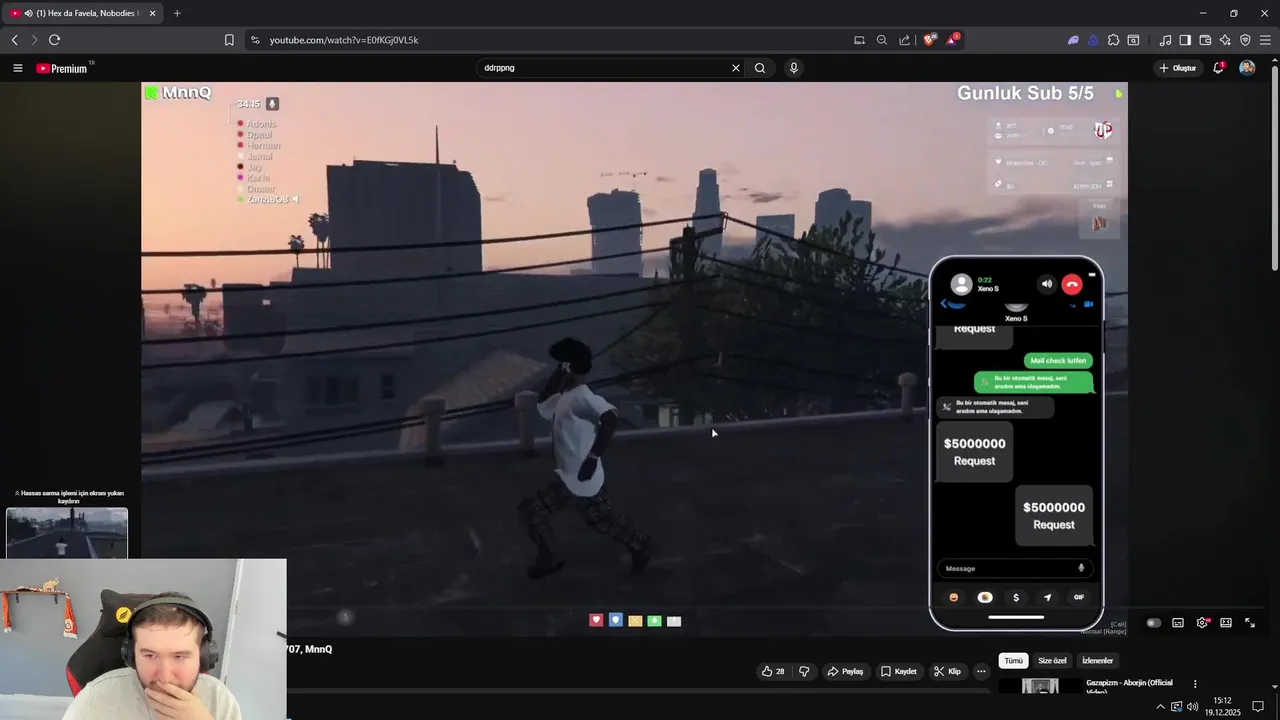Select the Size özel filter chip

[1052, 661]
